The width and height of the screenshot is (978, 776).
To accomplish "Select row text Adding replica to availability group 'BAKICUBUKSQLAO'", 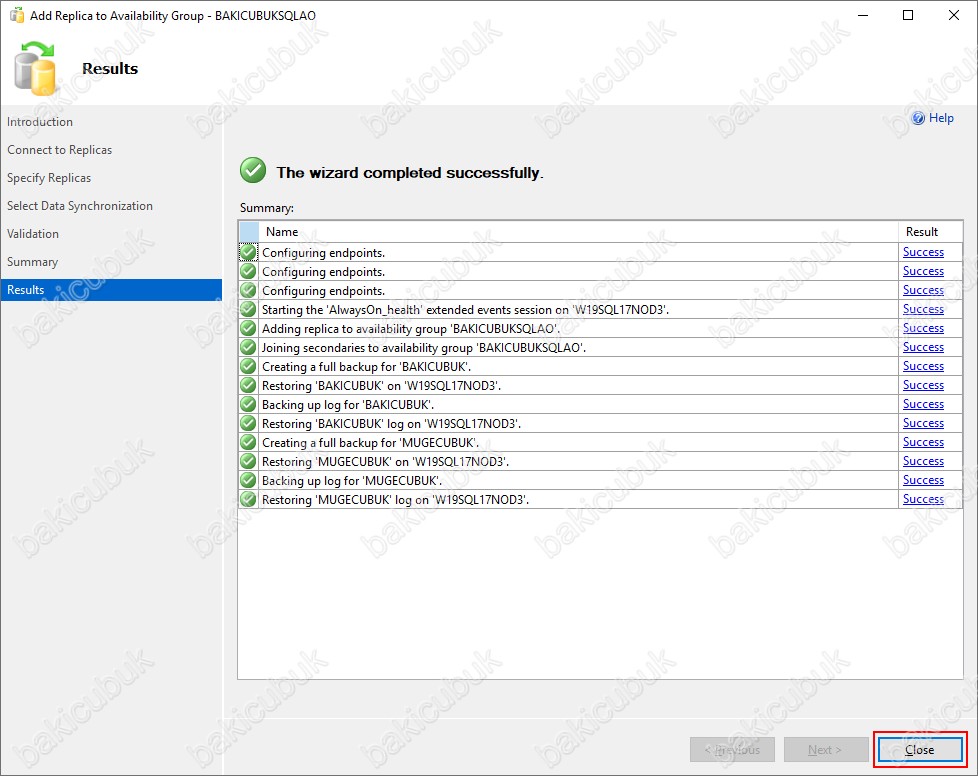I will click(x=410, y=329).
